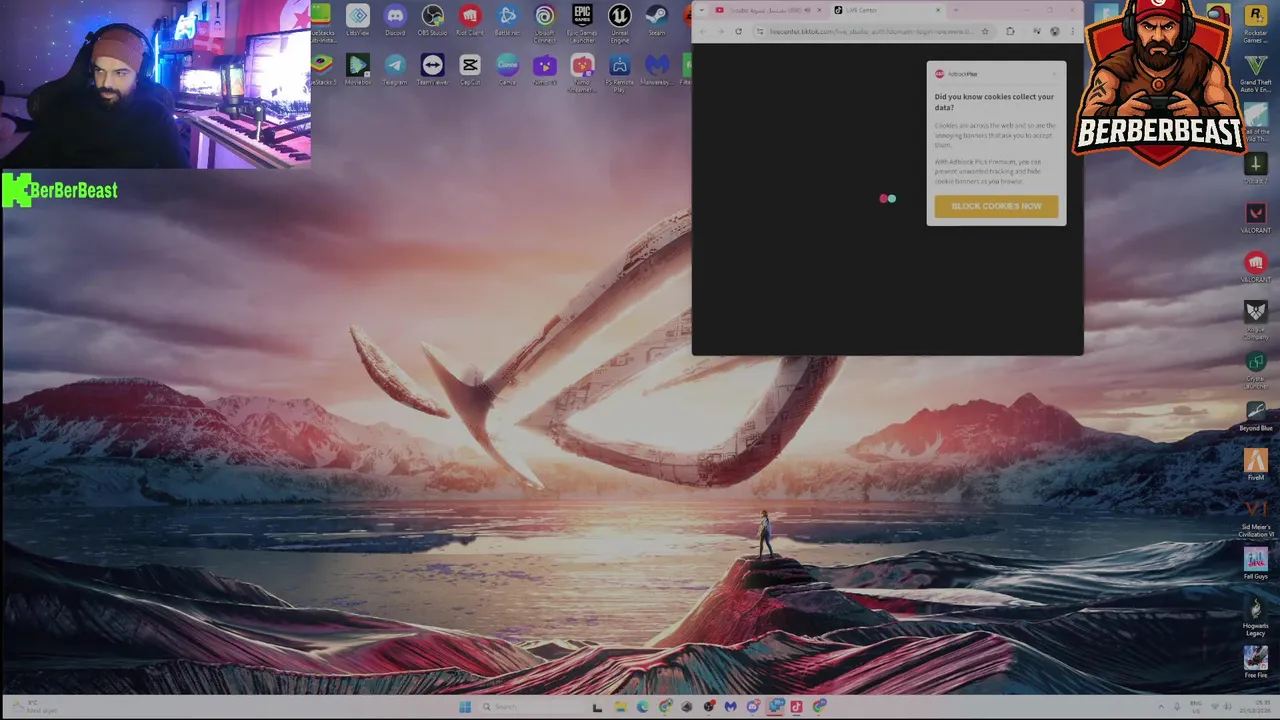Open the TeamViewer desktop shortcut

(x=432, y=69)
